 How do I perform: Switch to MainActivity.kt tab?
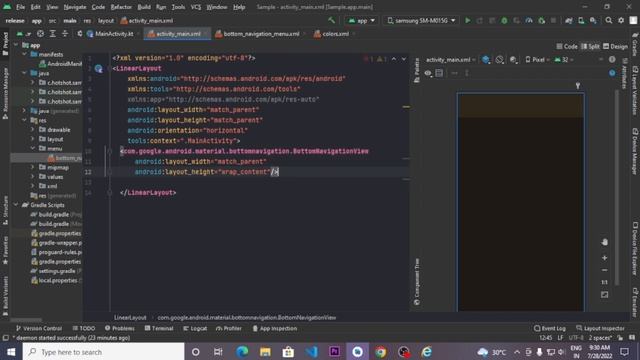pos(110,34)
